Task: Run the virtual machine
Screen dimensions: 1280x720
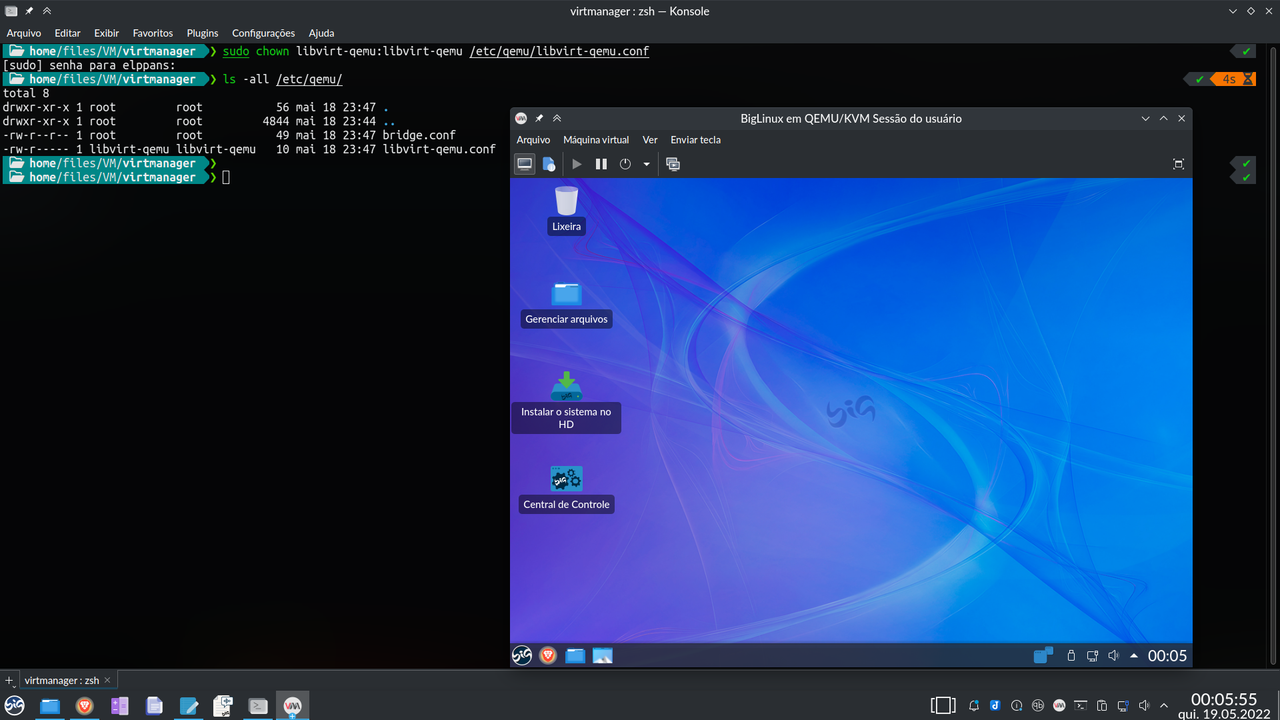Action: [577, 164]
